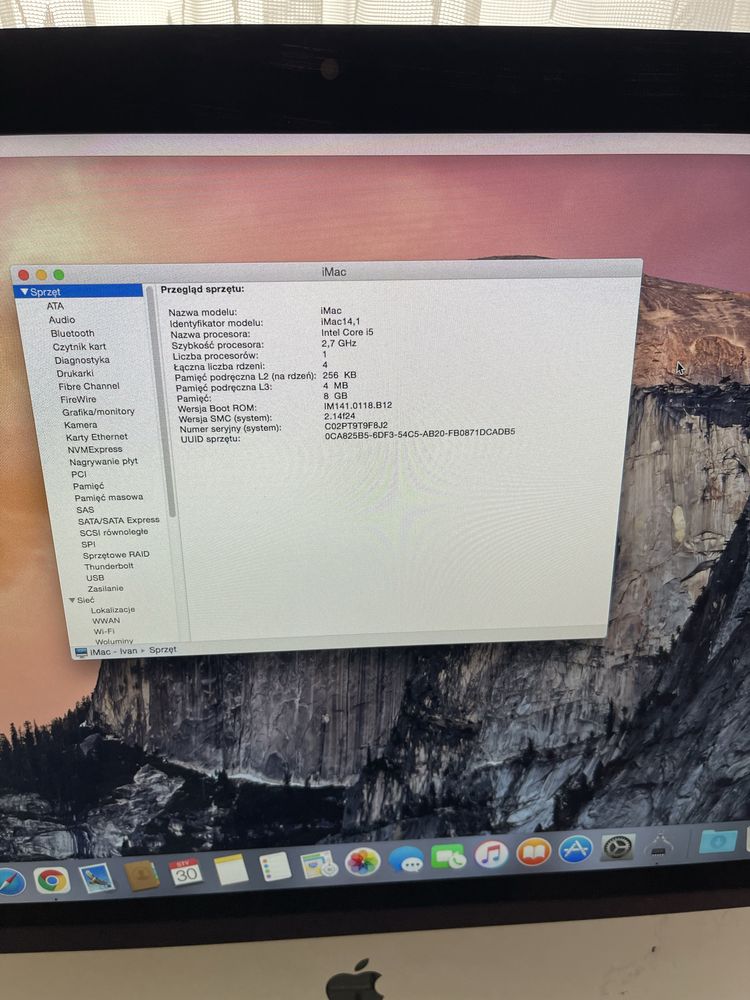Select Sprzęt category in sidebar
This screenshot has width=750, height=1000.
point(78,291)
